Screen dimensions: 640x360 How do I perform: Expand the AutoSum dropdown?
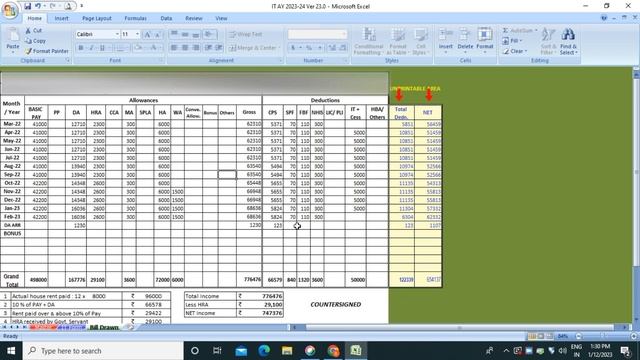pyautogui.click(x=536, y=31)
